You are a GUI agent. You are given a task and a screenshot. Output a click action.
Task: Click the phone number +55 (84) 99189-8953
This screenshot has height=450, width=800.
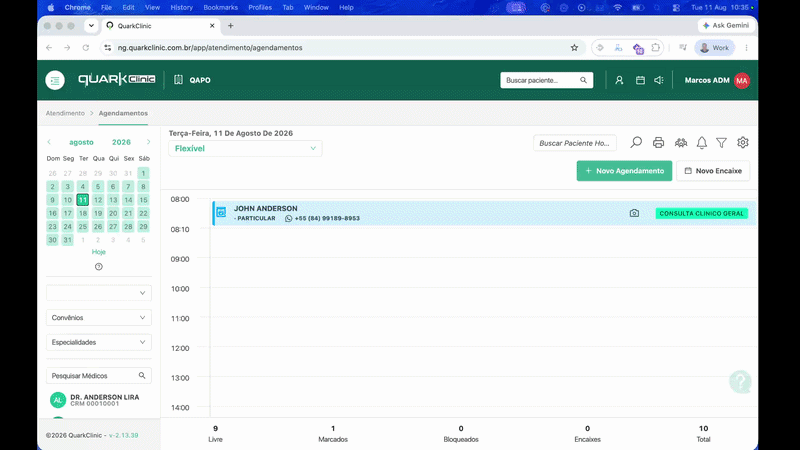[x=327, y=218]
